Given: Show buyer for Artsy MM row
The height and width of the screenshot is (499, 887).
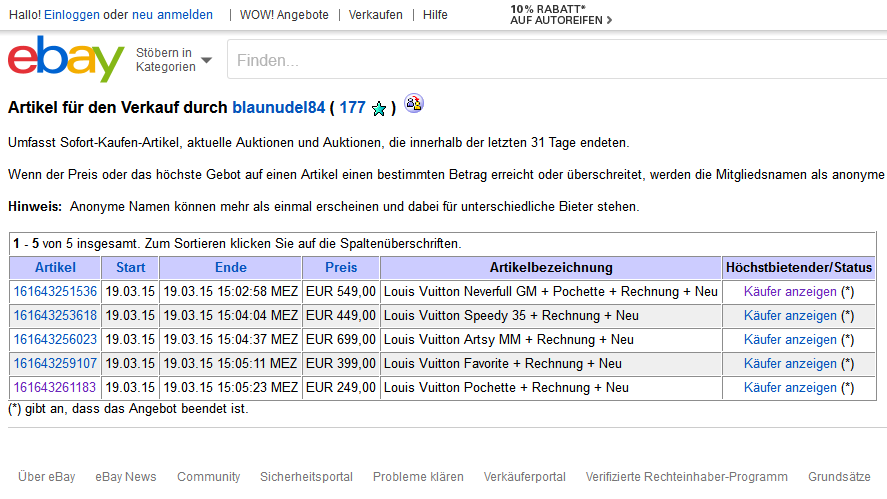Looking at the screenshot, I should coord(790,339).
